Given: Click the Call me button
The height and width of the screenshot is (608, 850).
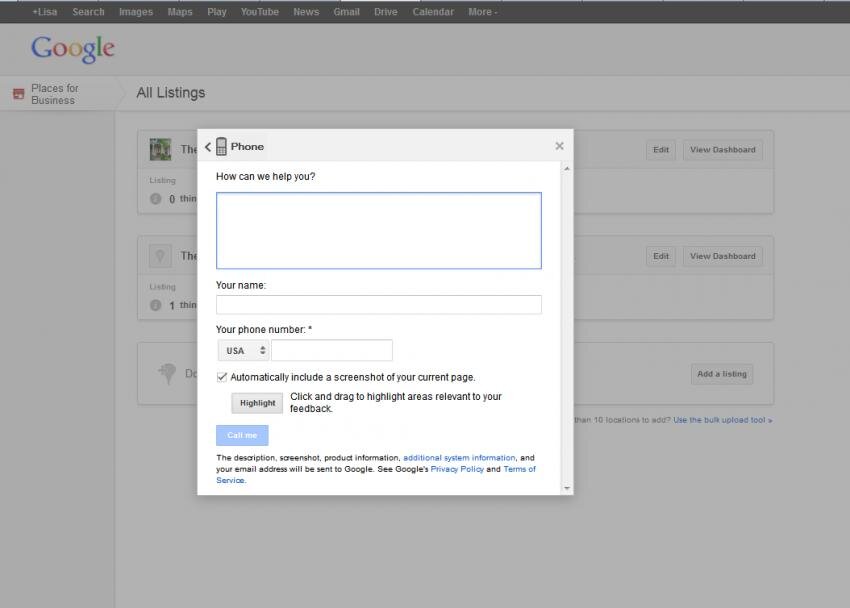Looking at the screenshot, I should point(242,435).
